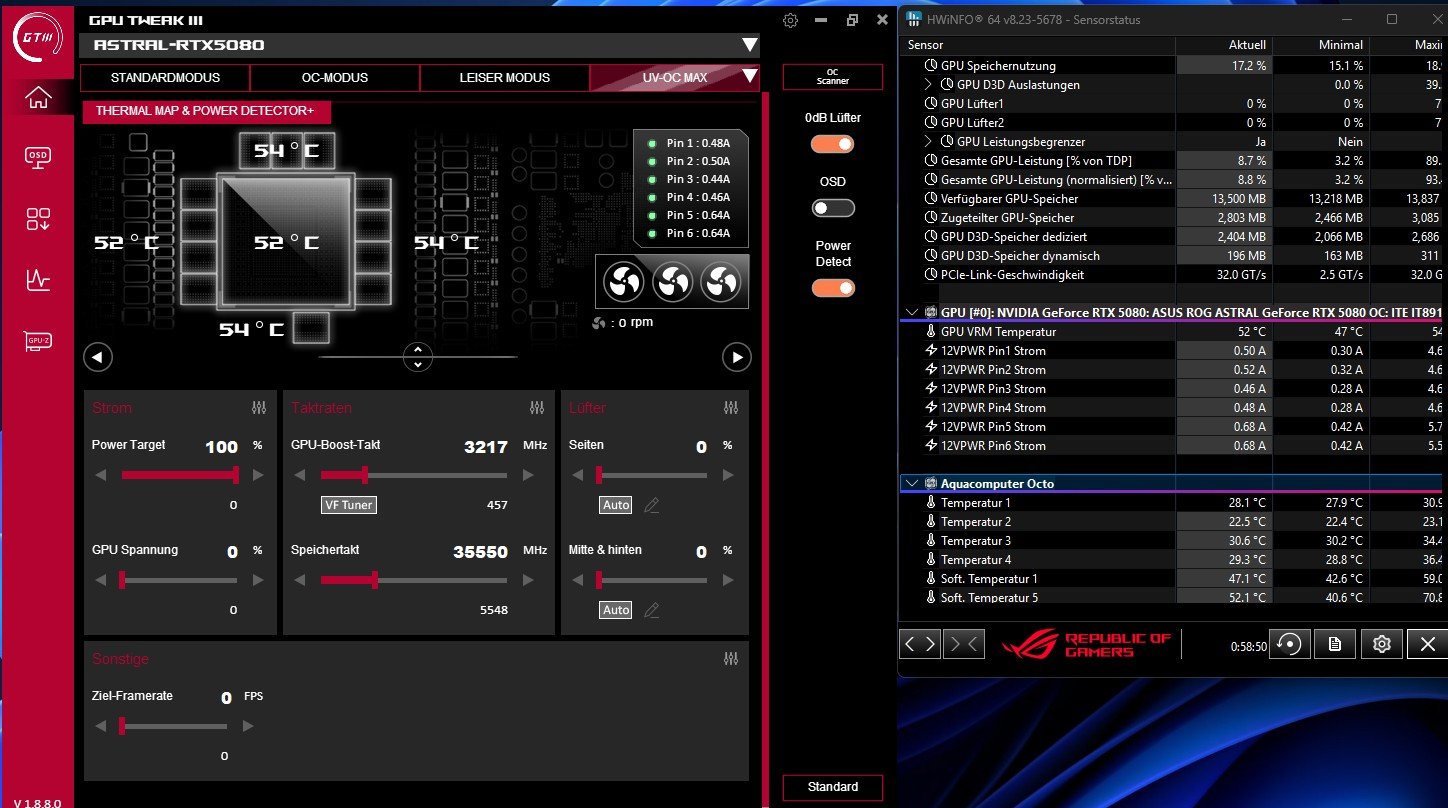Go to next thermal map view
Image resolution: width=1448 pixels, height=808 pixels.
(737, 357)
